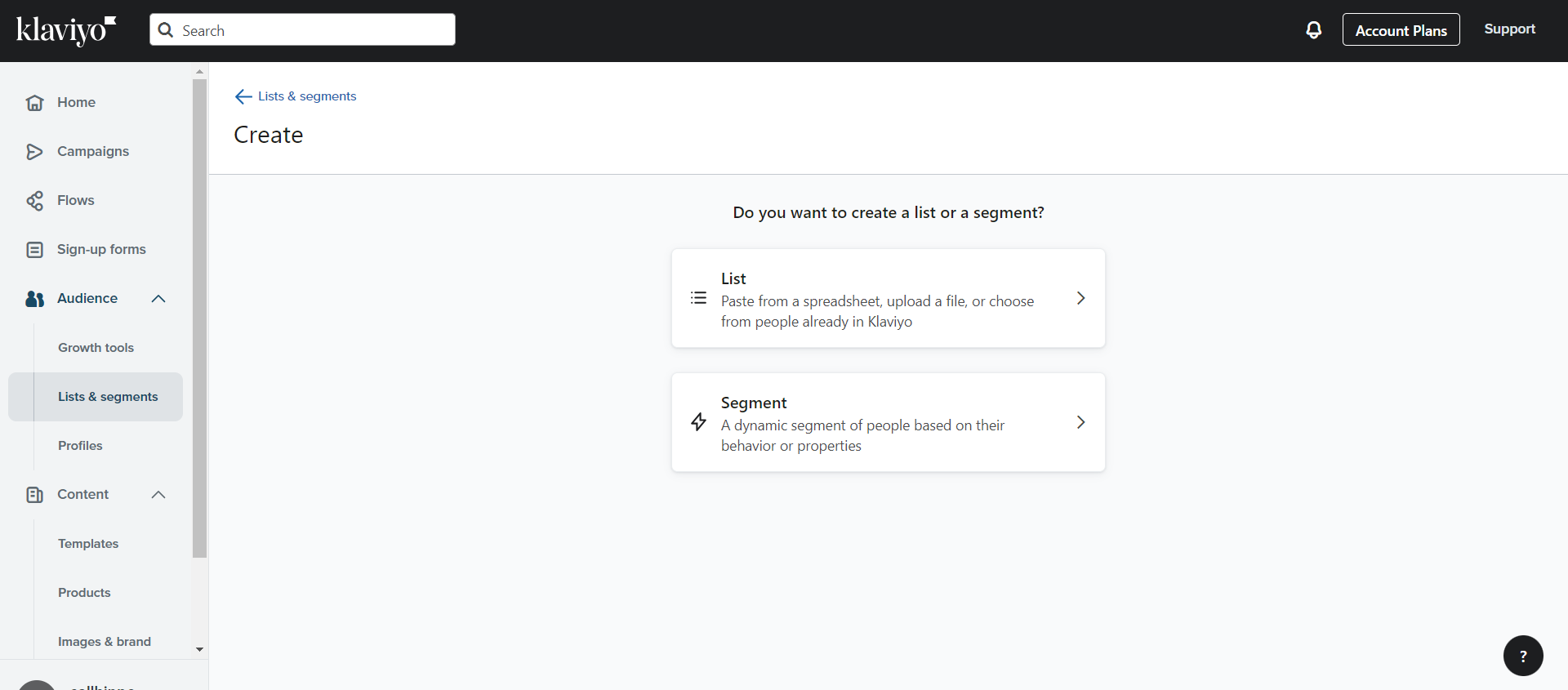Click the Sign-up forms icon

(34, 249)
